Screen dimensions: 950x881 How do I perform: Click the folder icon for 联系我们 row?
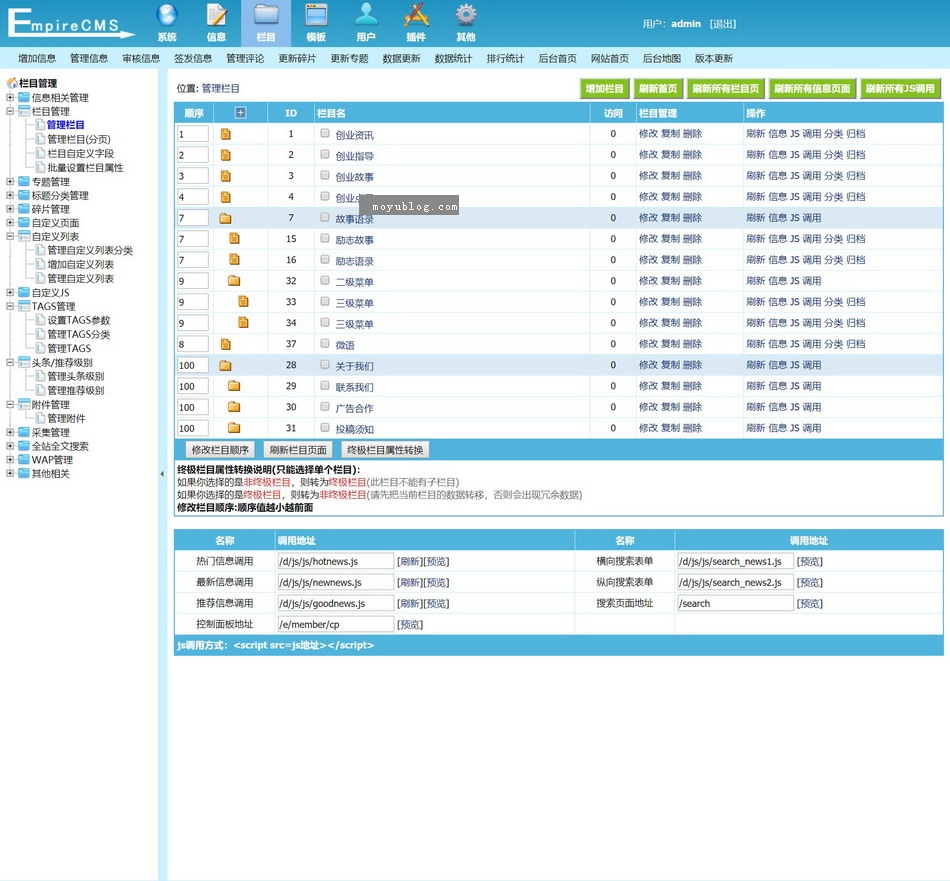tap(234, 386)
